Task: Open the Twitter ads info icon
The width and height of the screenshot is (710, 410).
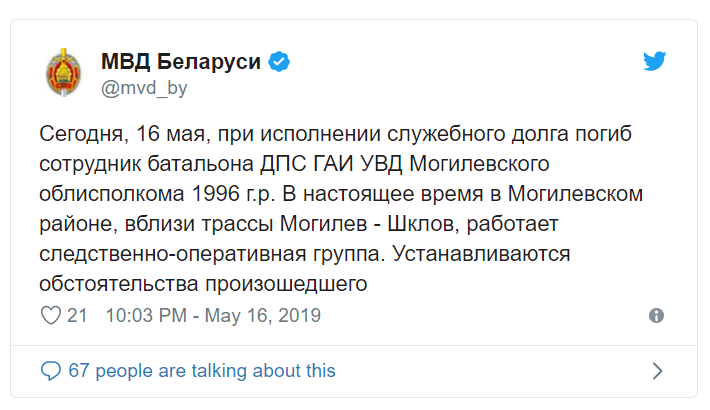Action: point(656,315)
